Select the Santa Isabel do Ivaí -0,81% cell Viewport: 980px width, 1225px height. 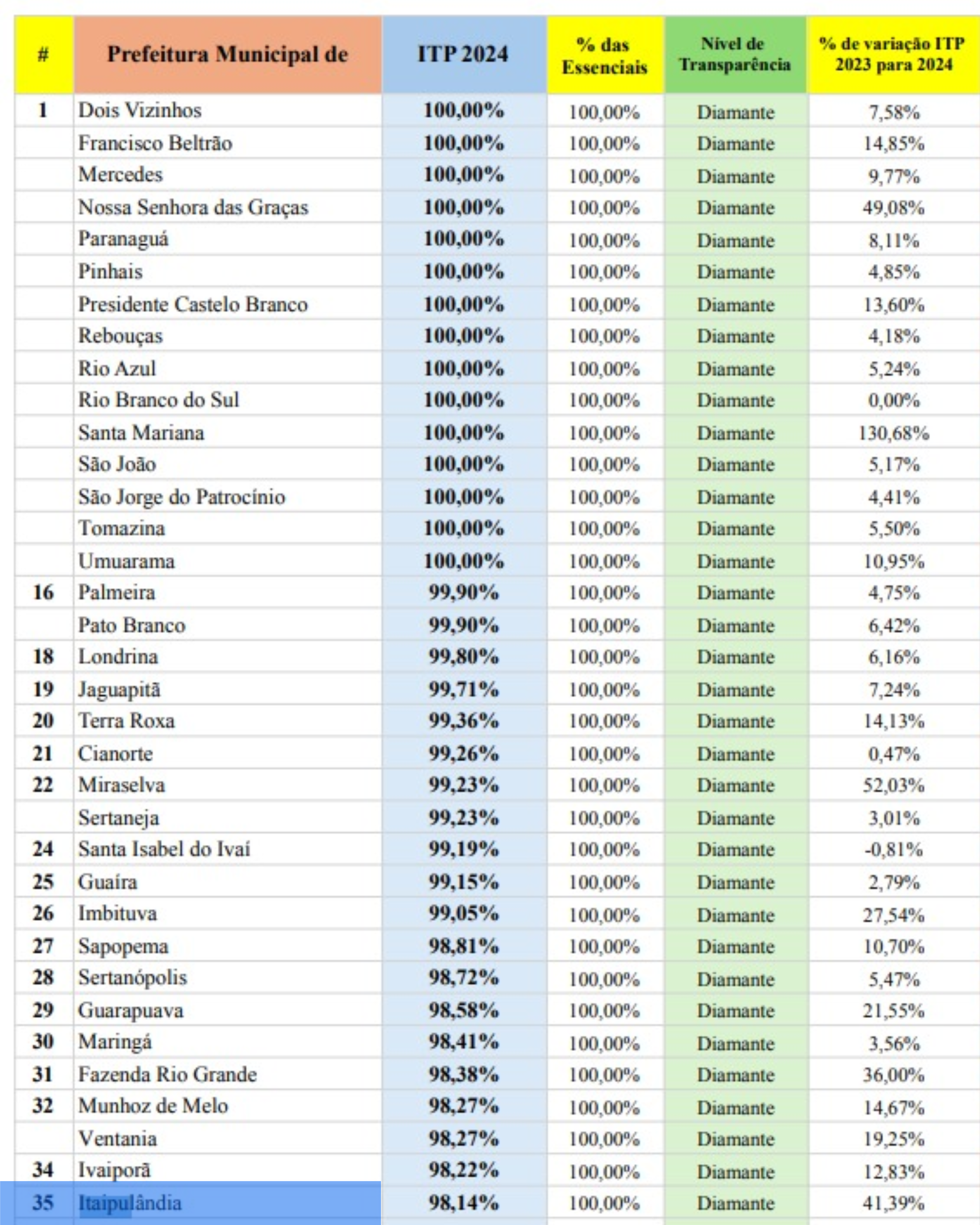click(893, 850)
